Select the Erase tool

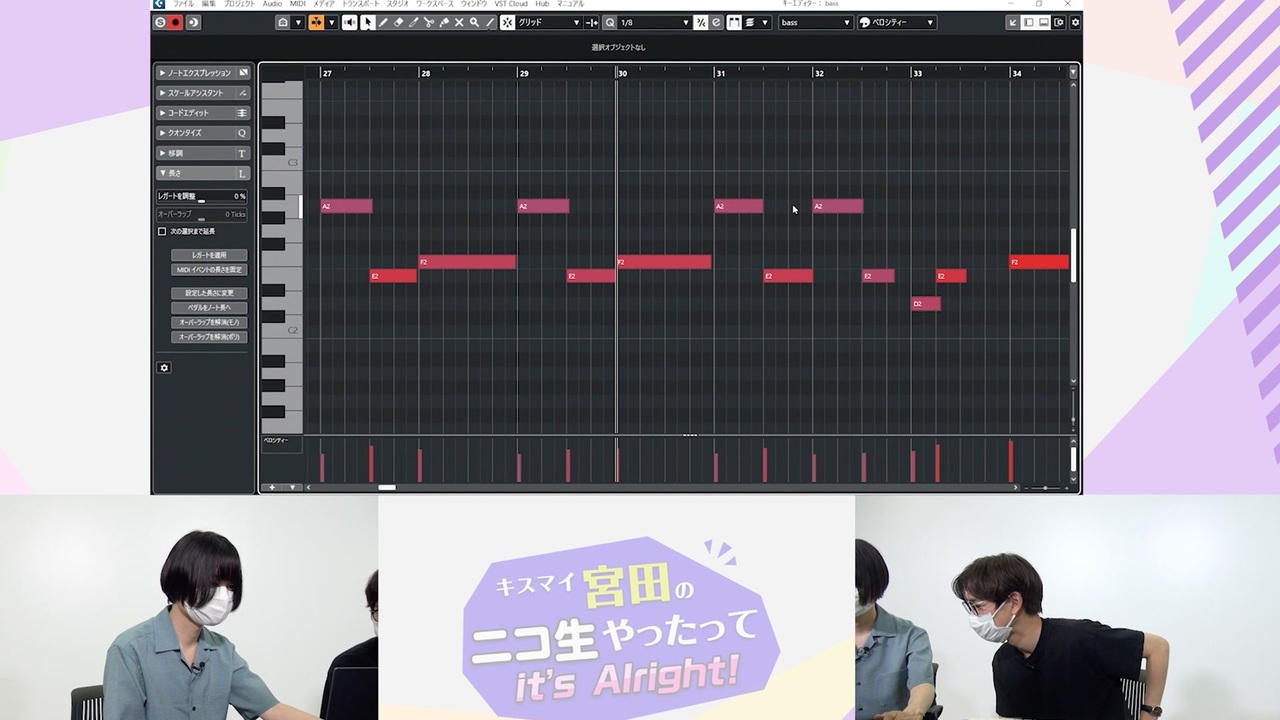coord(398,22)
